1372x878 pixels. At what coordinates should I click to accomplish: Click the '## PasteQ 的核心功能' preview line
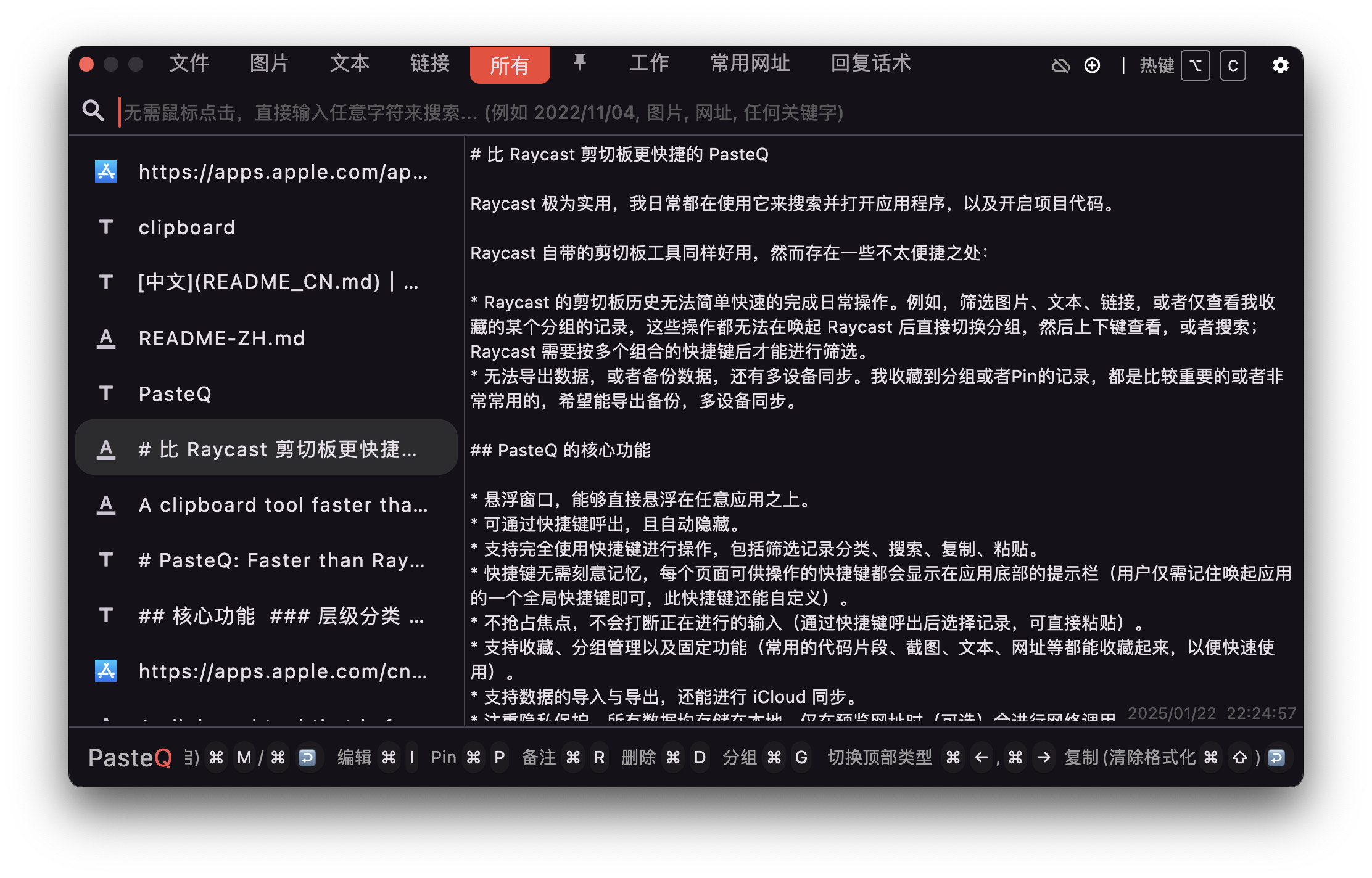(x=560, y=450)
